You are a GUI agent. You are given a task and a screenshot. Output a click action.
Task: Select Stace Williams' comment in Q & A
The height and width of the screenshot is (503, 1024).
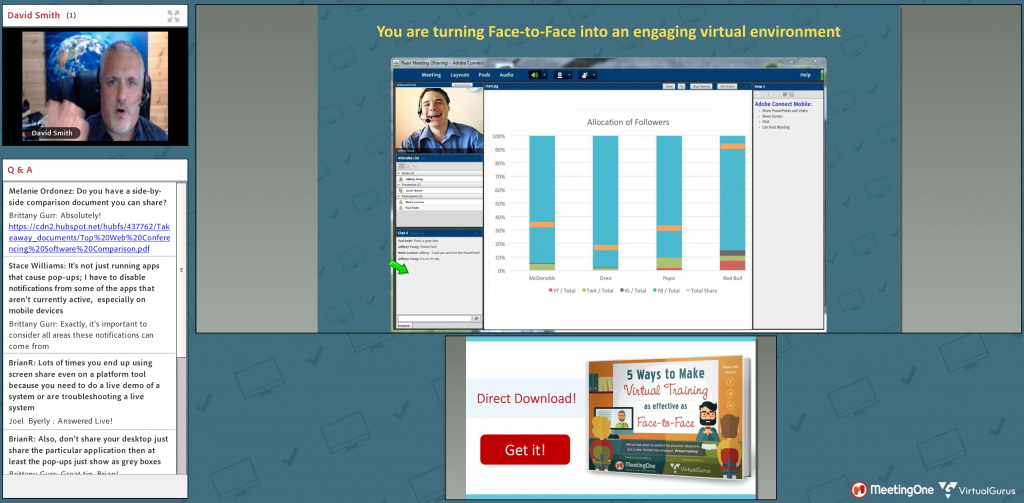click(82, 288)
